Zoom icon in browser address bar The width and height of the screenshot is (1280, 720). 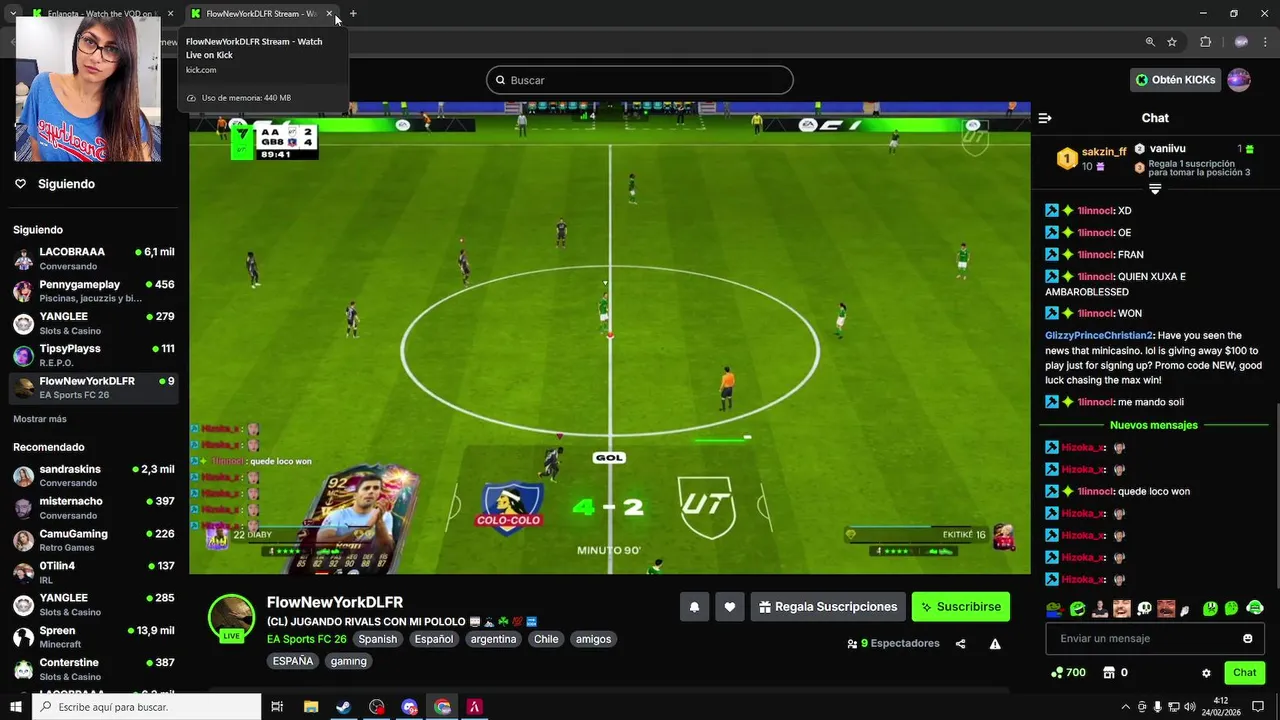click(1150, 42)
